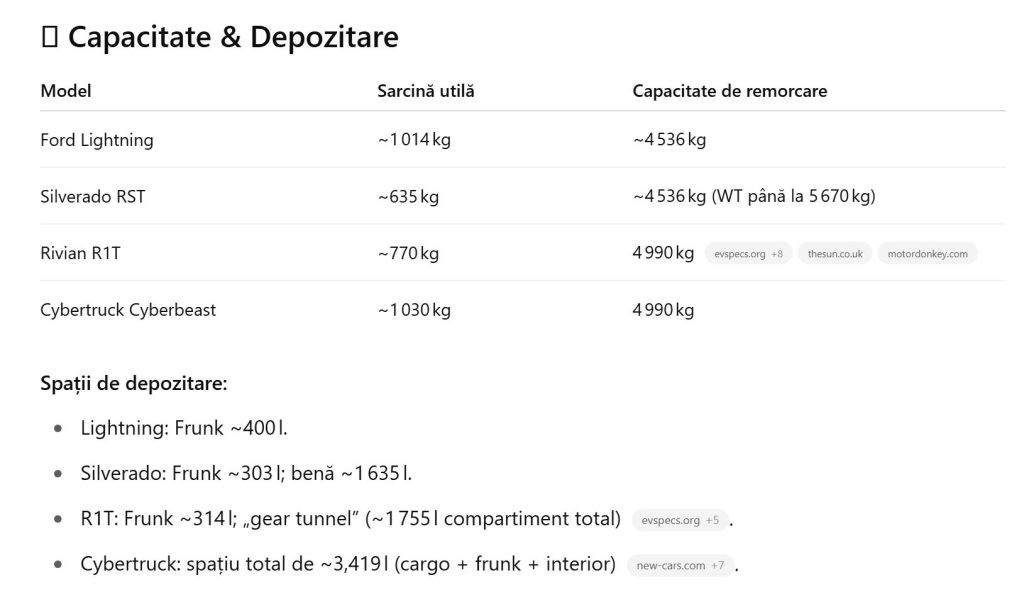The image size is (1024, 602).
Task: Open the motordonkey.com source chip
Action: [x=927, y=254]
